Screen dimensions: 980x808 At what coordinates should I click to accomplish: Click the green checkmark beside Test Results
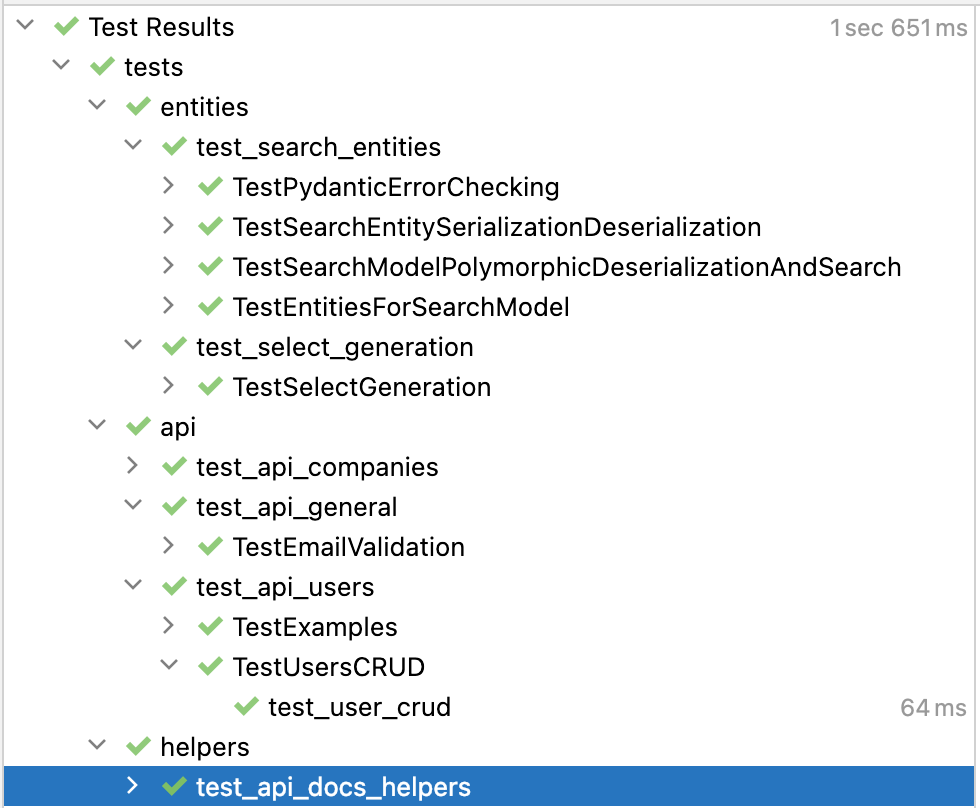[x=66, y=27]
